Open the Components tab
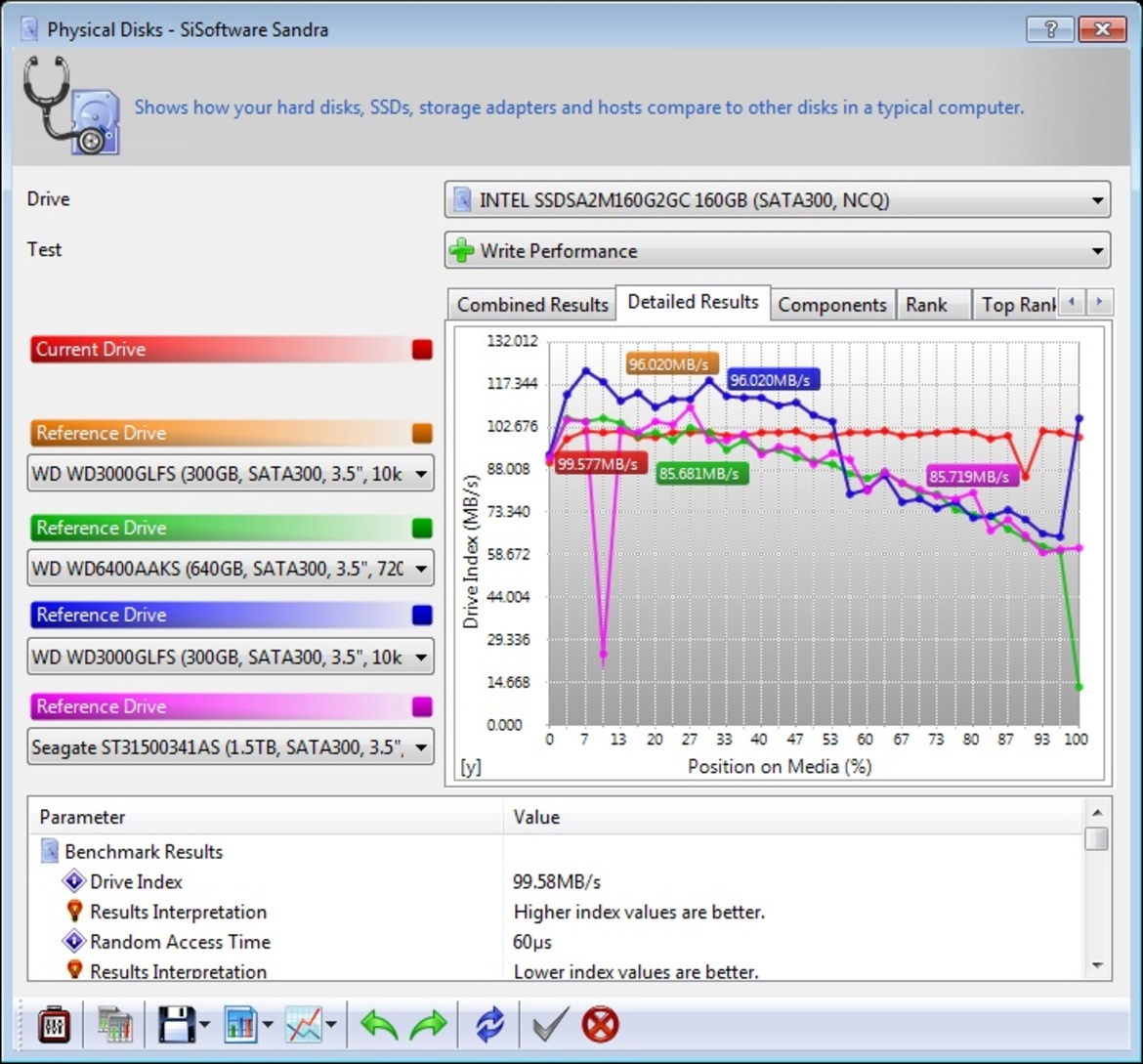 click(831, 304)
